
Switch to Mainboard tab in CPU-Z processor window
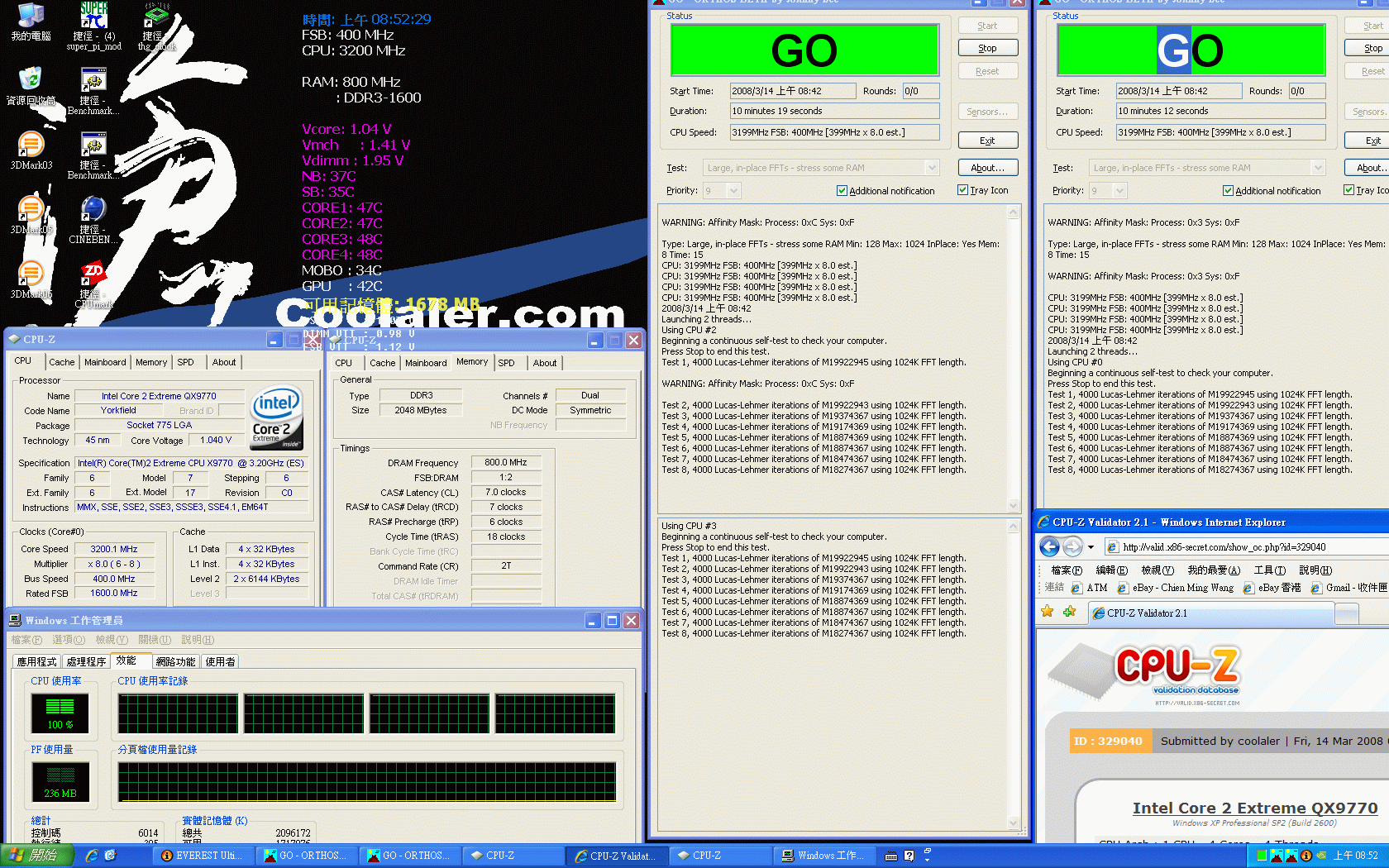(105, 362)
